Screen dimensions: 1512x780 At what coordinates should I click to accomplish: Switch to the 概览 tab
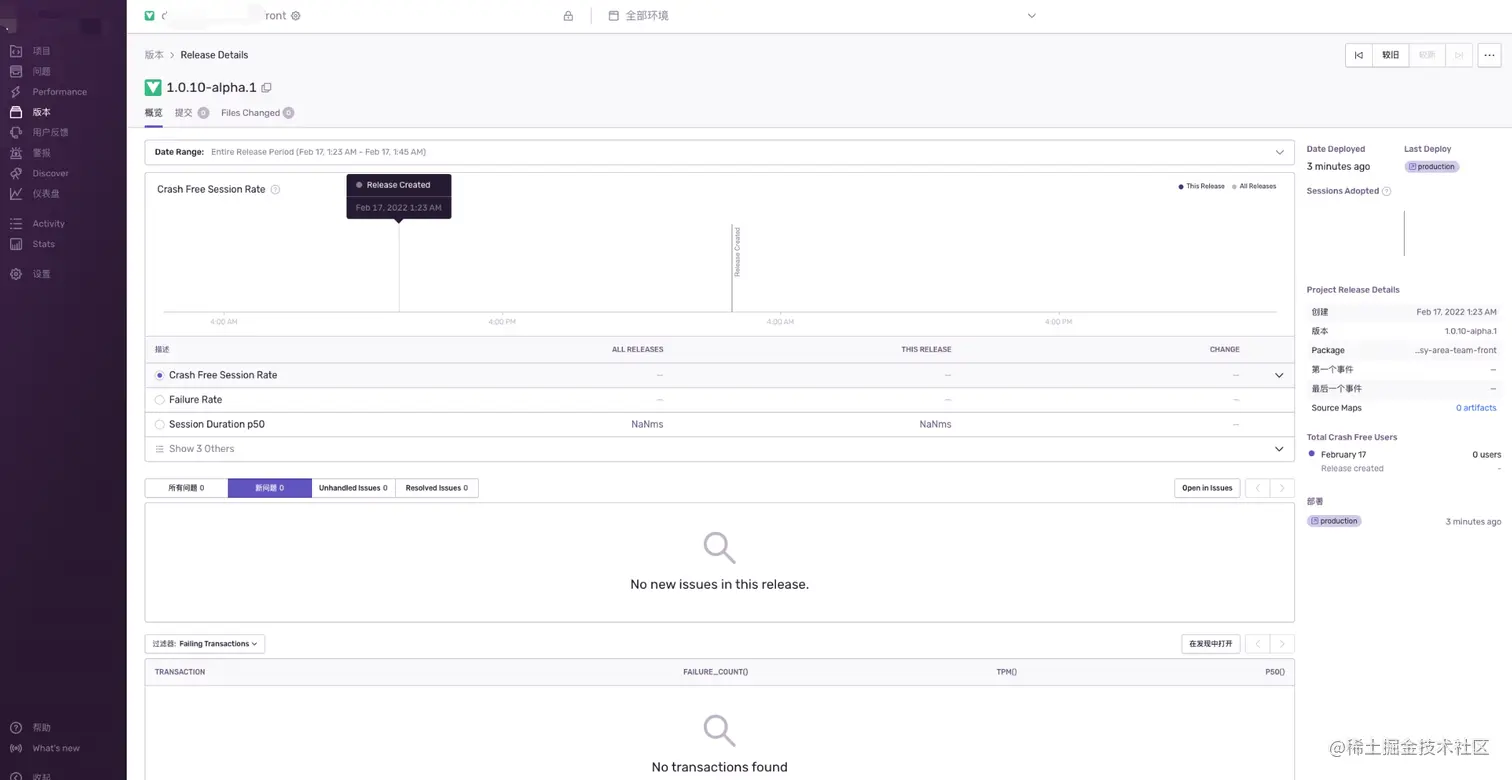point(153,113)
